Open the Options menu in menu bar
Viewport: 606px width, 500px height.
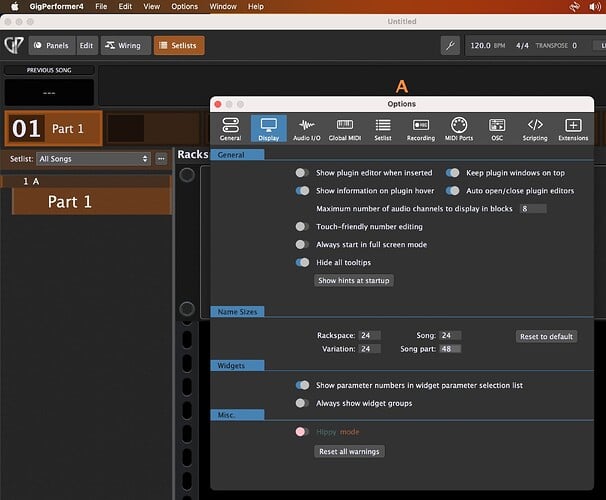point(184,7)
